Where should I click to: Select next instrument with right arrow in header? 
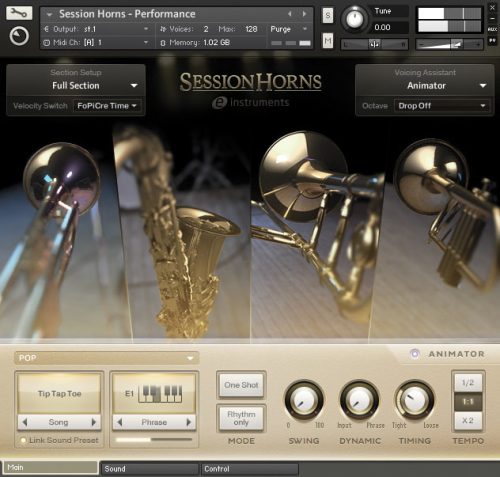point(304,14)
